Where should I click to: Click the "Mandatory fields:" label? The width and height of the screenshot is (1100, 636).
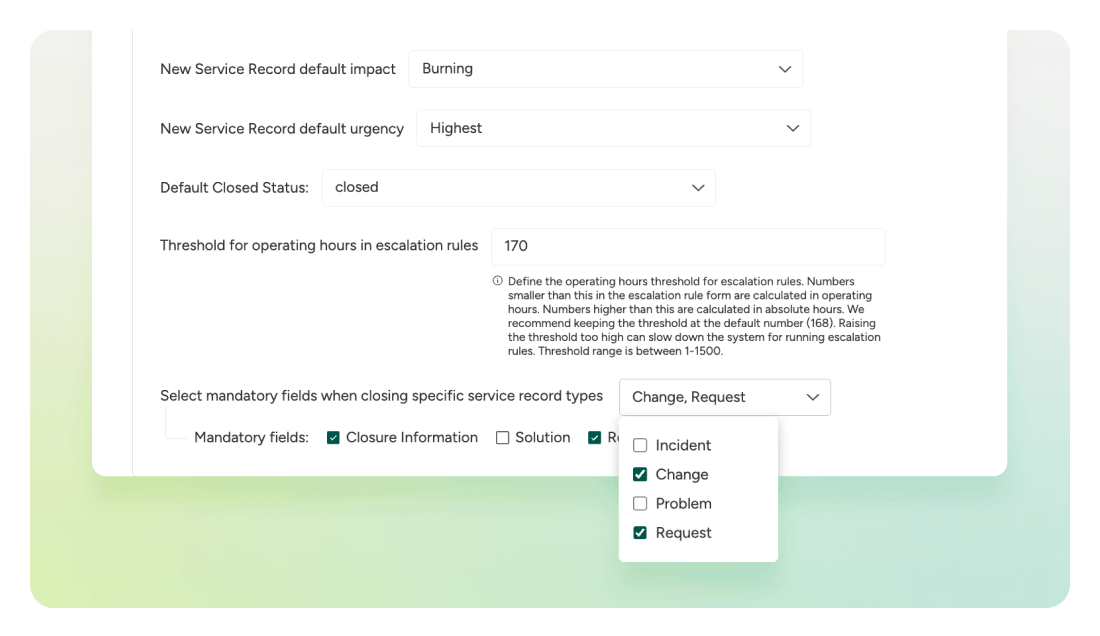pos(251,438)
